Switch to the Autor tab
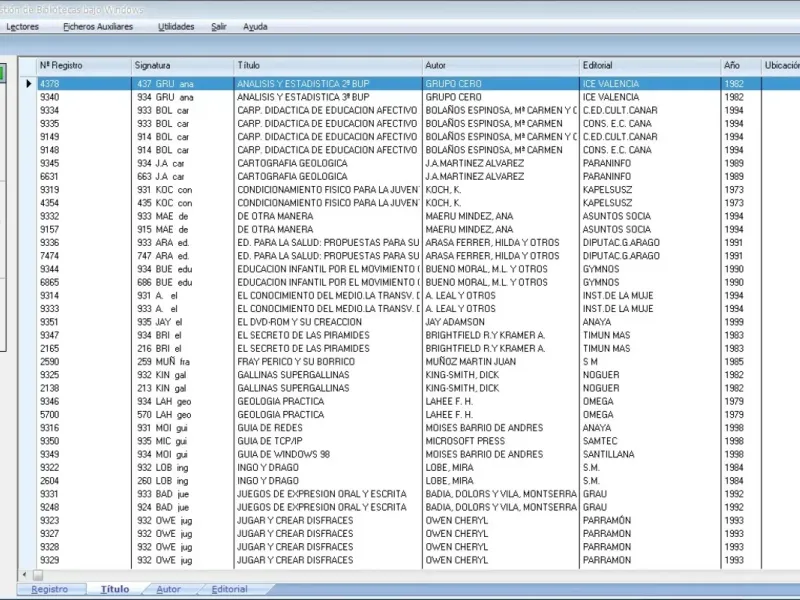Image resolution: width=800 pixels, height=600 pixels. (x=168, y=589)
